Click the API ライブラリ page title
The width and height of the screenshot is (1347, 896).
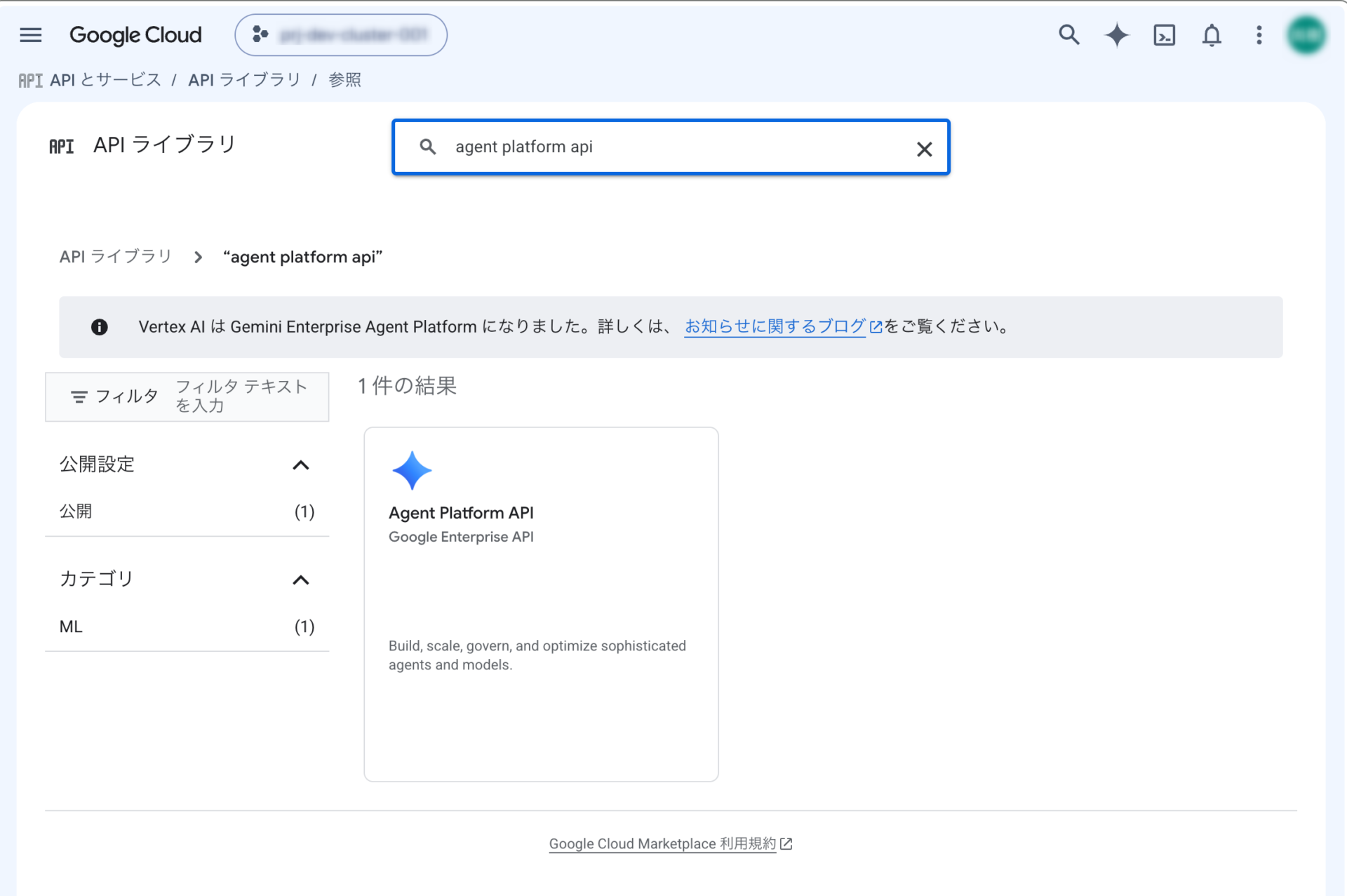coord(165,145)
